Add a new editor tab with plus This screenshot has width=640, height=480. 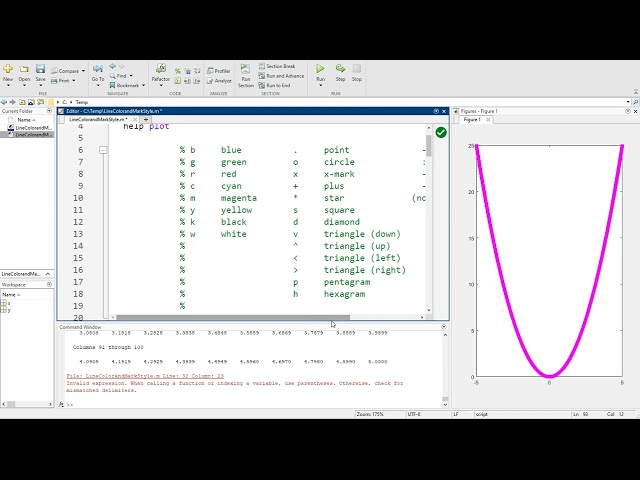coord(146,120)
